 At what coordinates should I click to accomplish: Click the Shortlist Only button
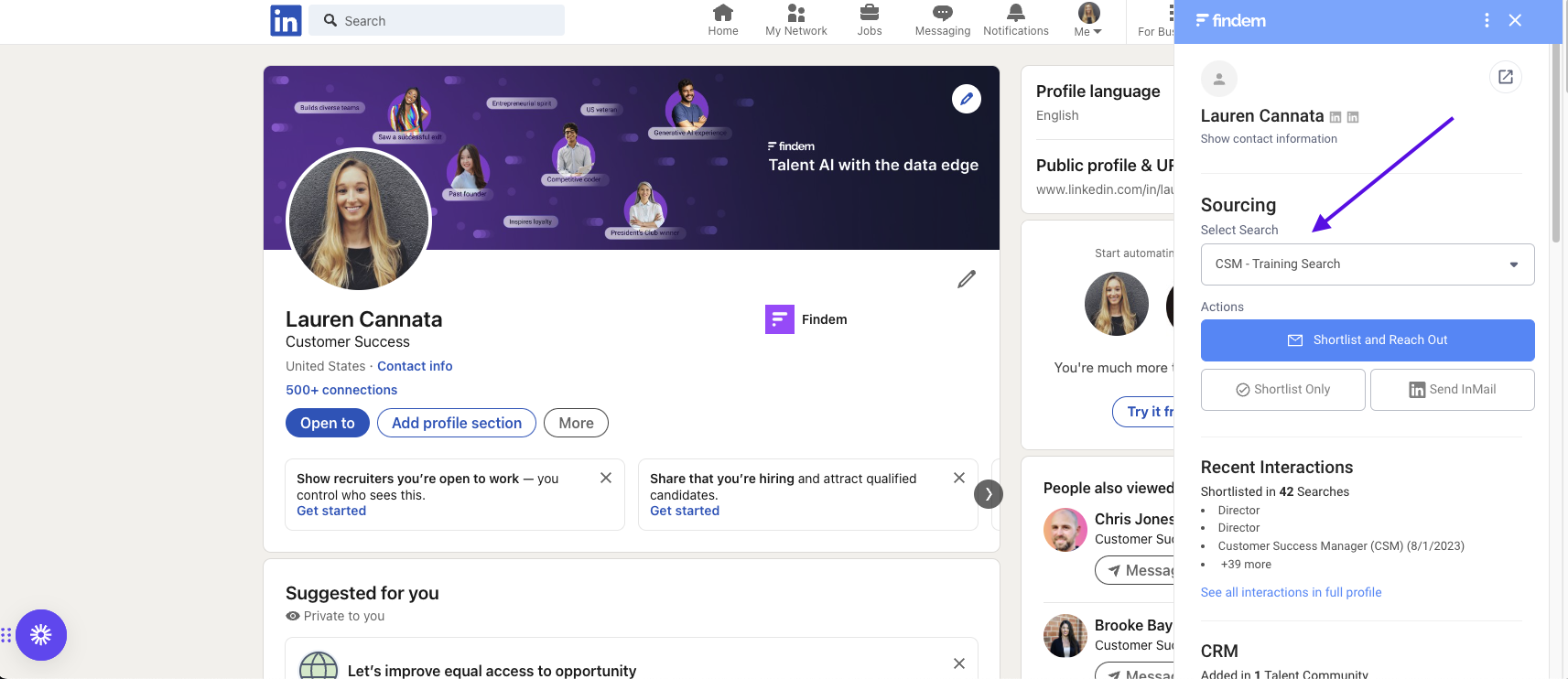(1283, 390)
